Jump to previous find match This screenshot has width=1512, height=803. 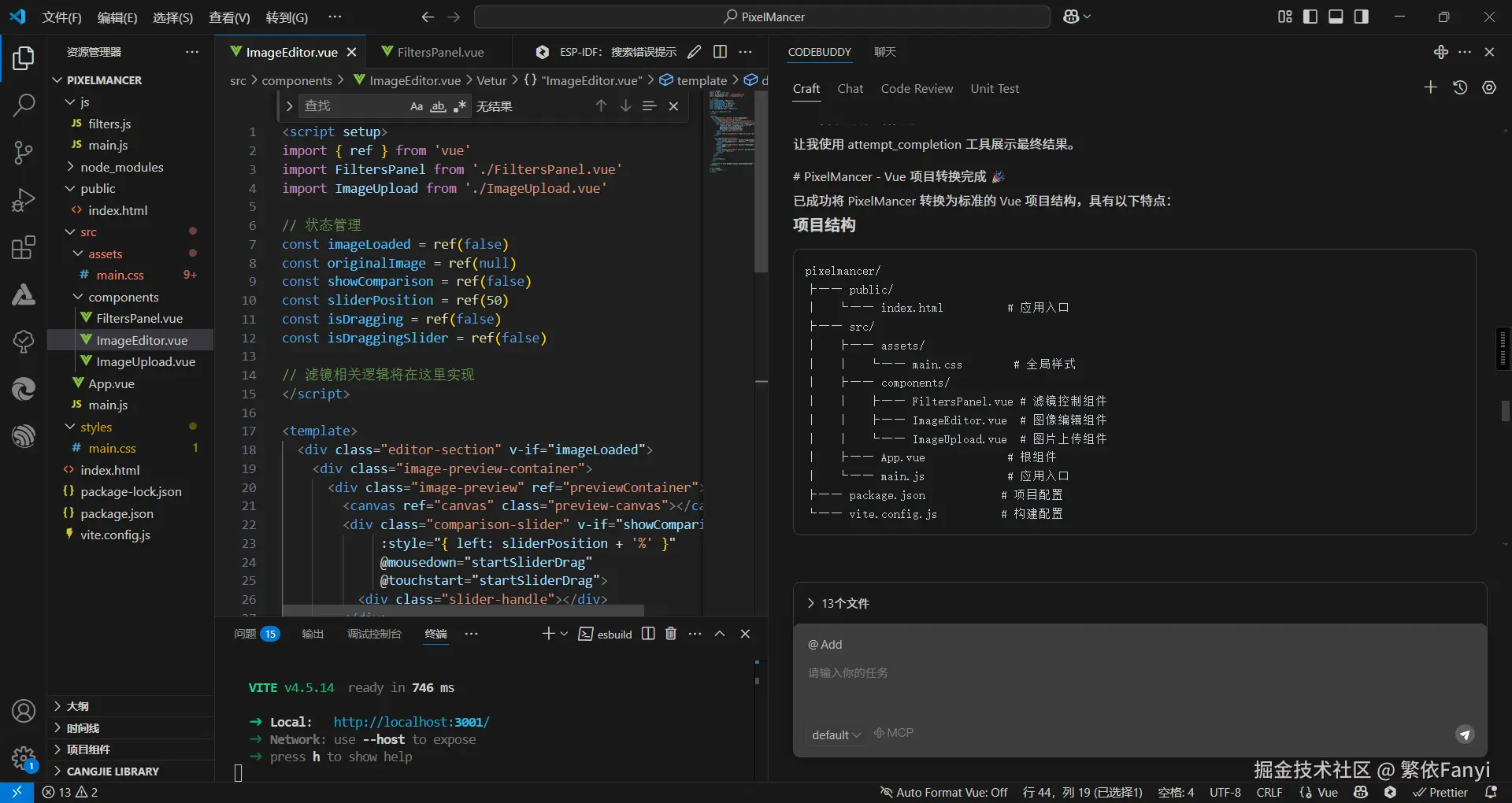pyautogui.click(x=601, y=105)
